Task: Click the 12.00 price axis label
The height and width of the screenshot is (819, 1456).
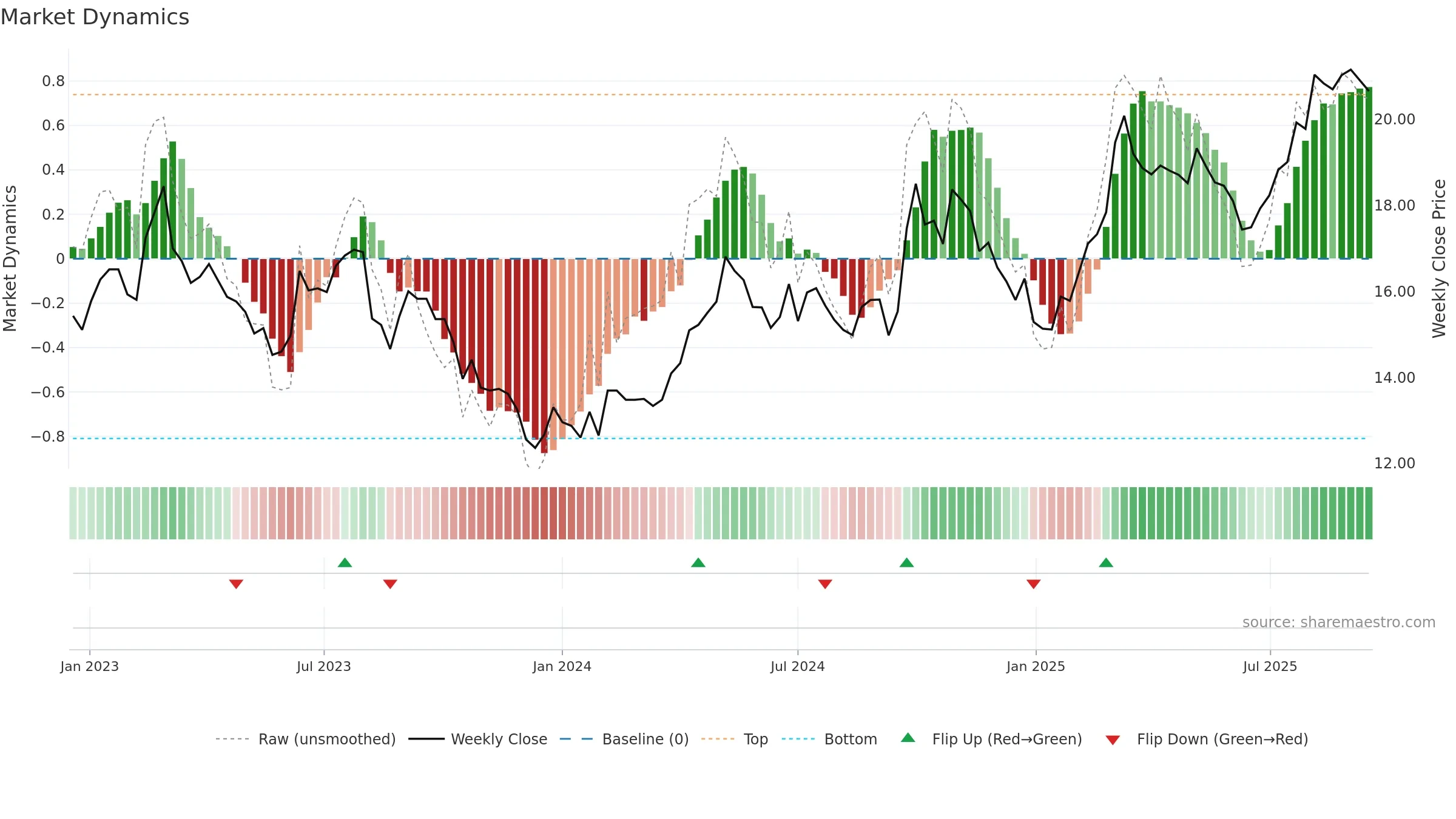Action: (x=1395, y=463)
